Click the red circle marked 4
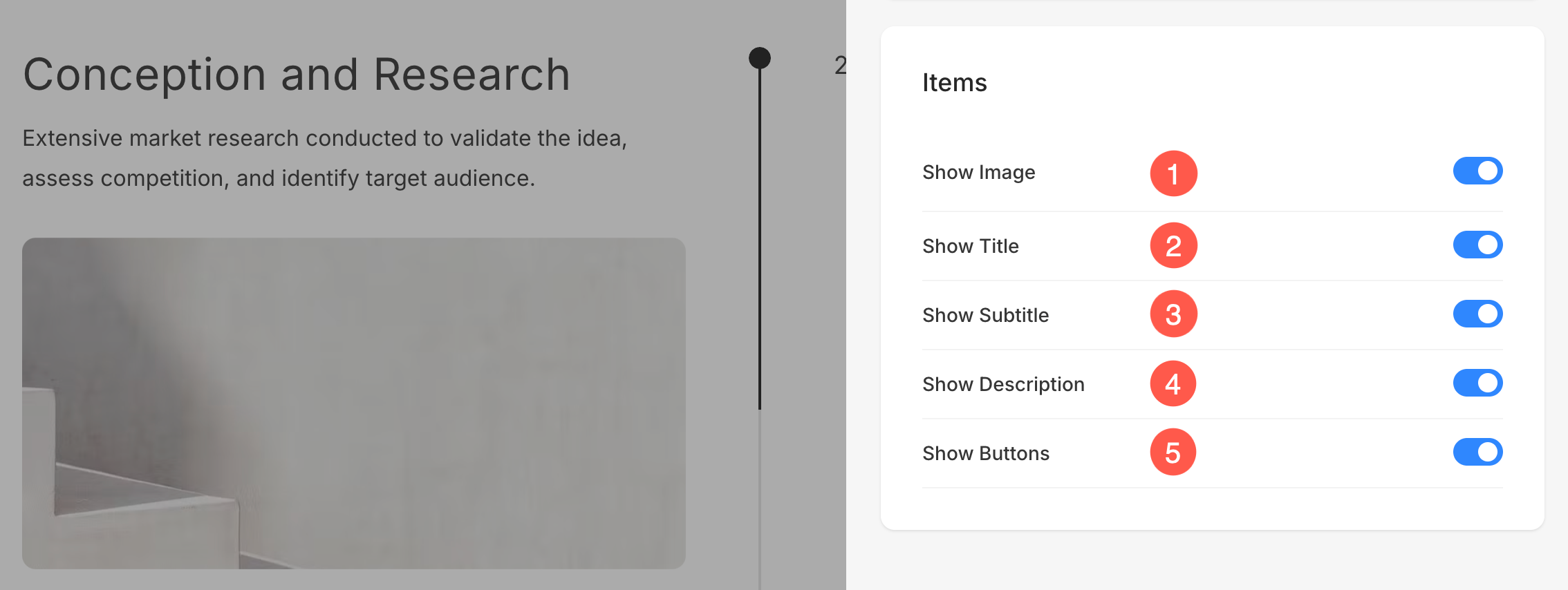The image size is (1568, 590). point(1173,383)
